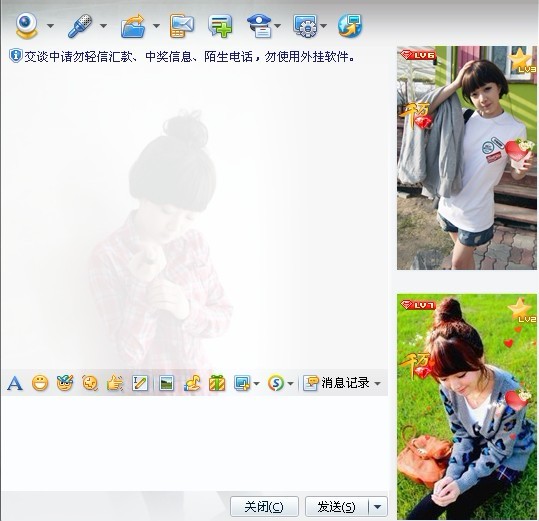Click the 发送(S) send button

click(337, 507)
